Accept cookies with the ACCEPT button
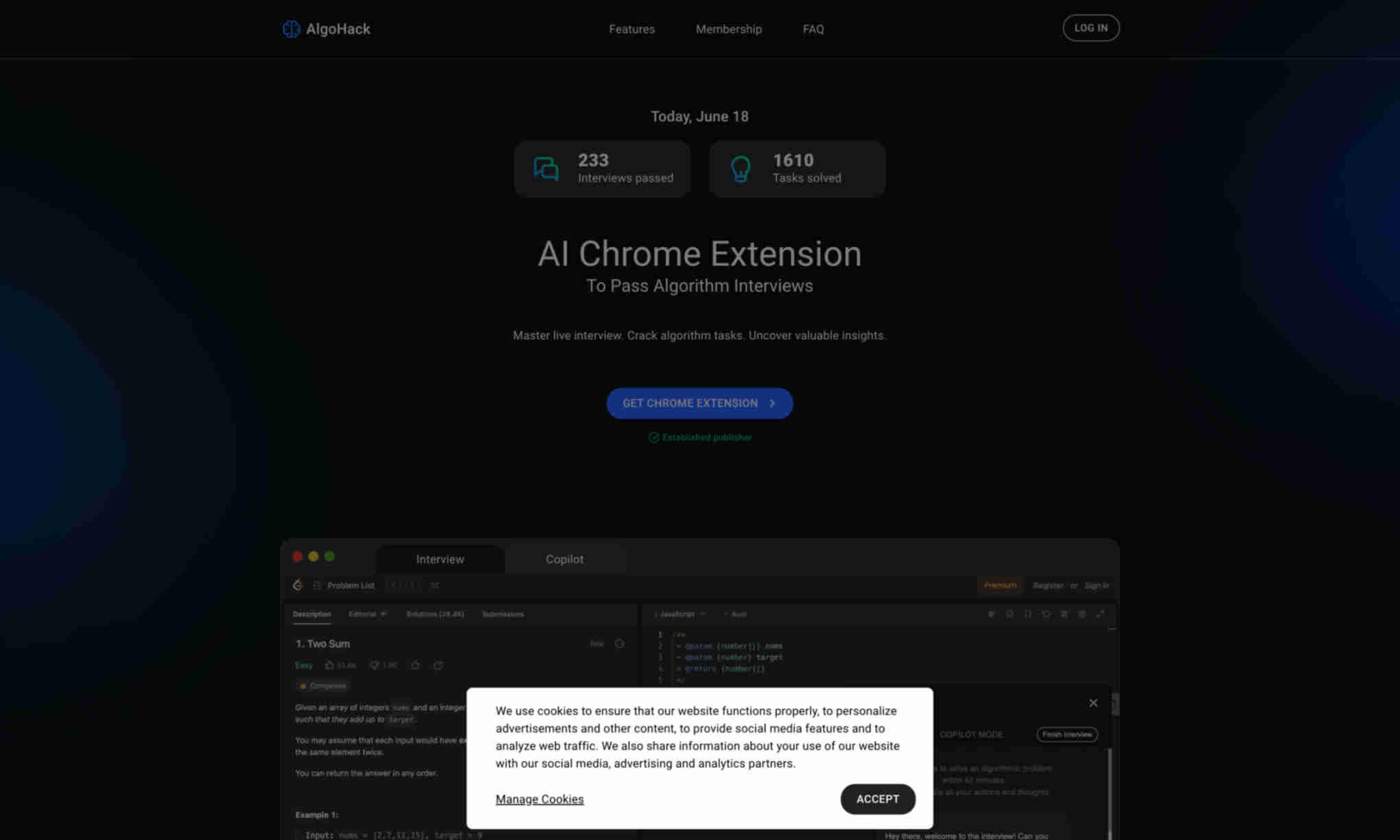 pyautogui.click(x=878, y=799)
